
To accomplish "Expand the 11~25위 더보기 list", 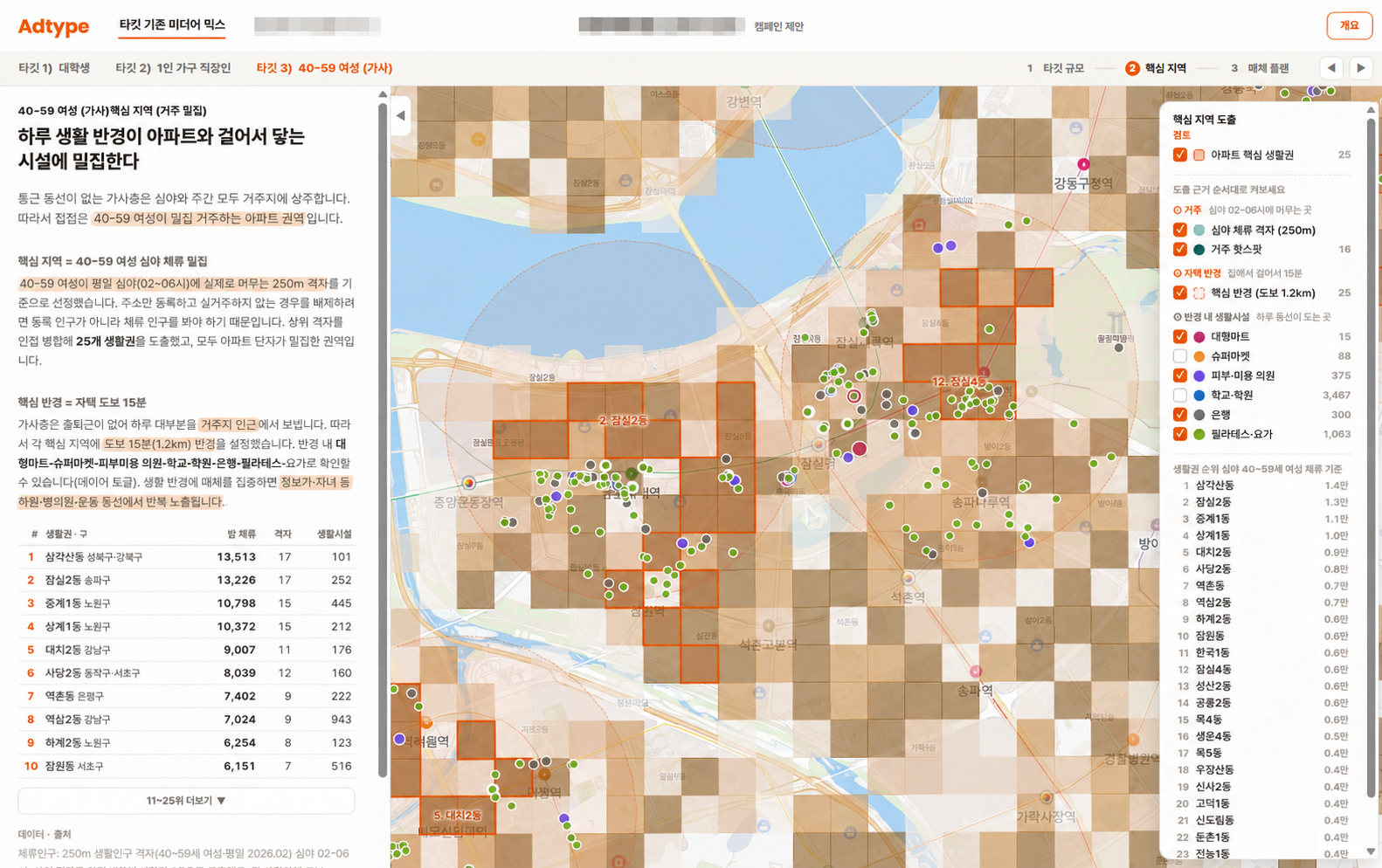I will coord(186,801).
